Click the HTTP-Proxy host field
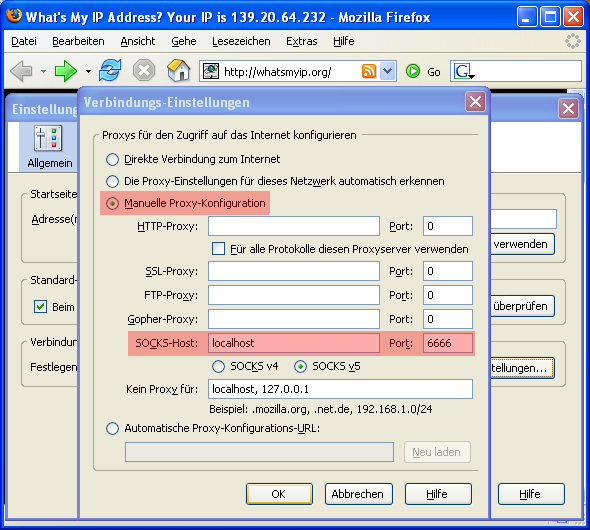This screenshot has height=530, width=590. (x=294, y=226)
